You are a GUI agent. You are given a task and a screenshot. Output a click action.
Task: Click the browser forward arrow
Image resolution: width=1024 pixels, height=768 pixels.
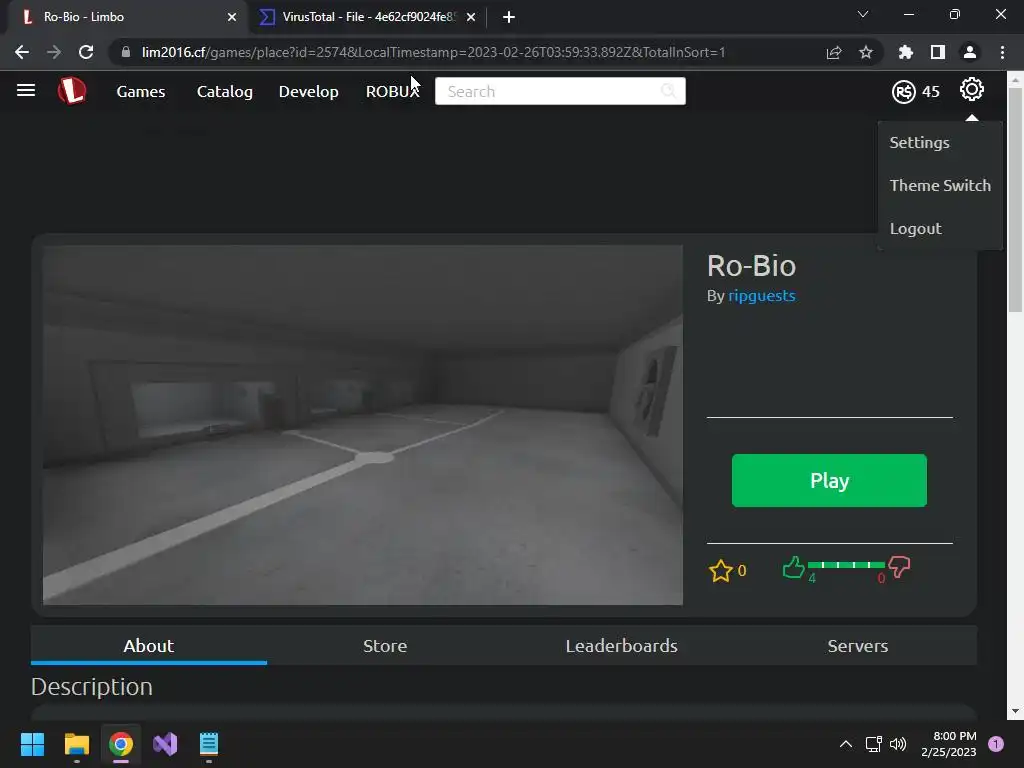[54, 52]
